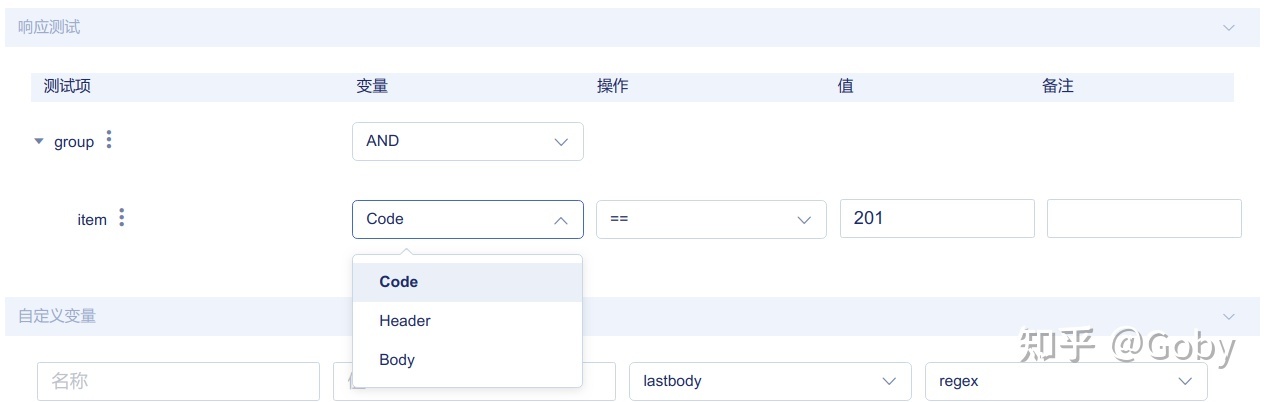Image resolution: width=1267 pixels, height=402 pixels.
Task: Open the == operator dropdown
Action: (711, 219)
